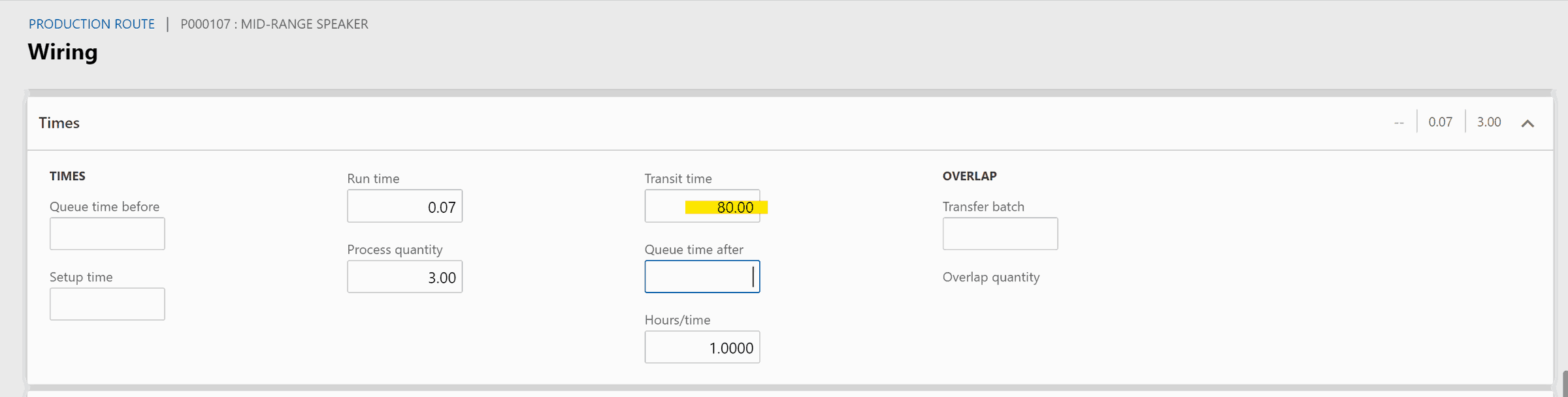
Task: Click the Overlap quantity label
Action: (990, 277)
